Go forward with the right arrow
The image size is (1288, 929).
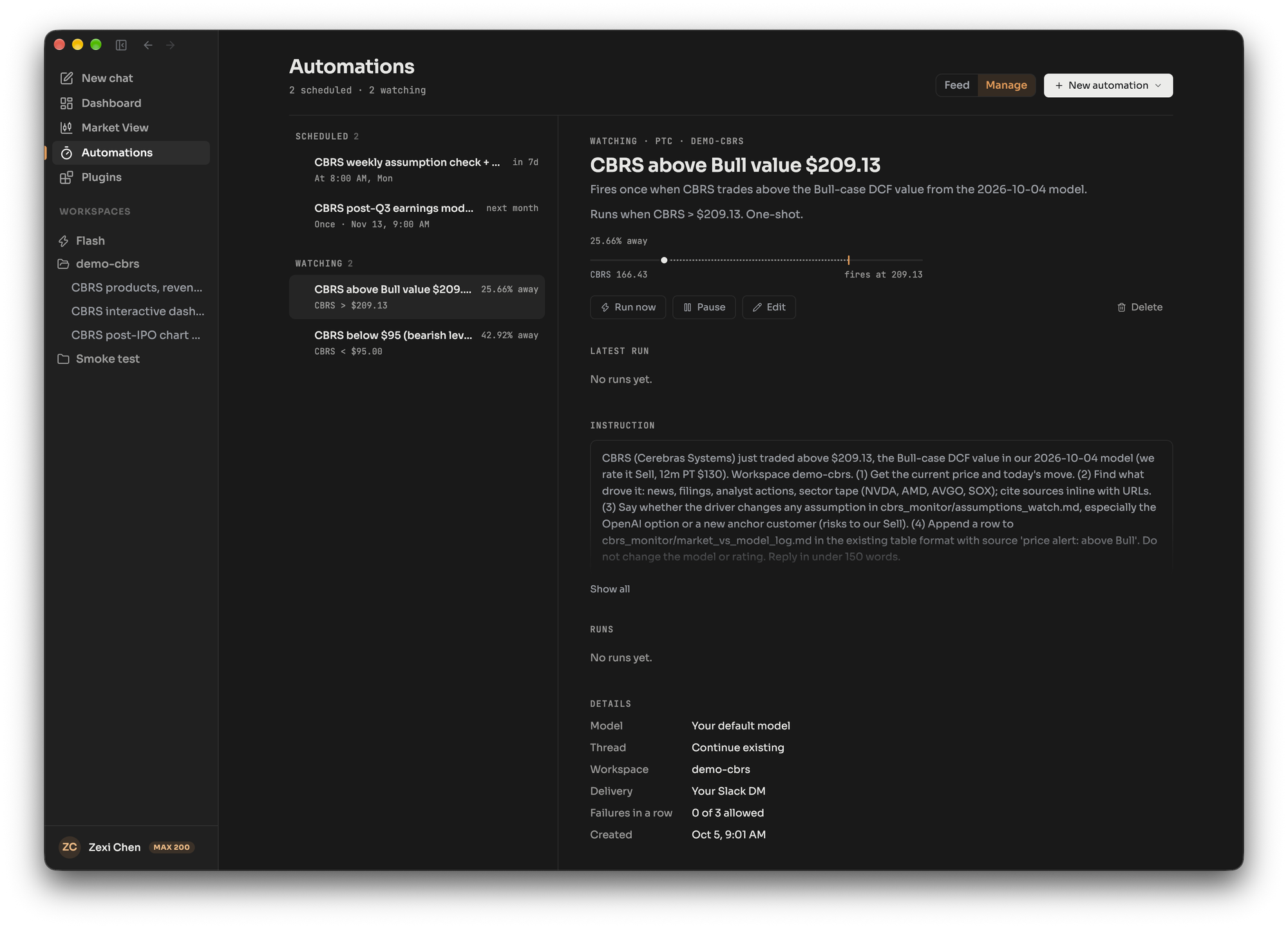tap(171, 45)
